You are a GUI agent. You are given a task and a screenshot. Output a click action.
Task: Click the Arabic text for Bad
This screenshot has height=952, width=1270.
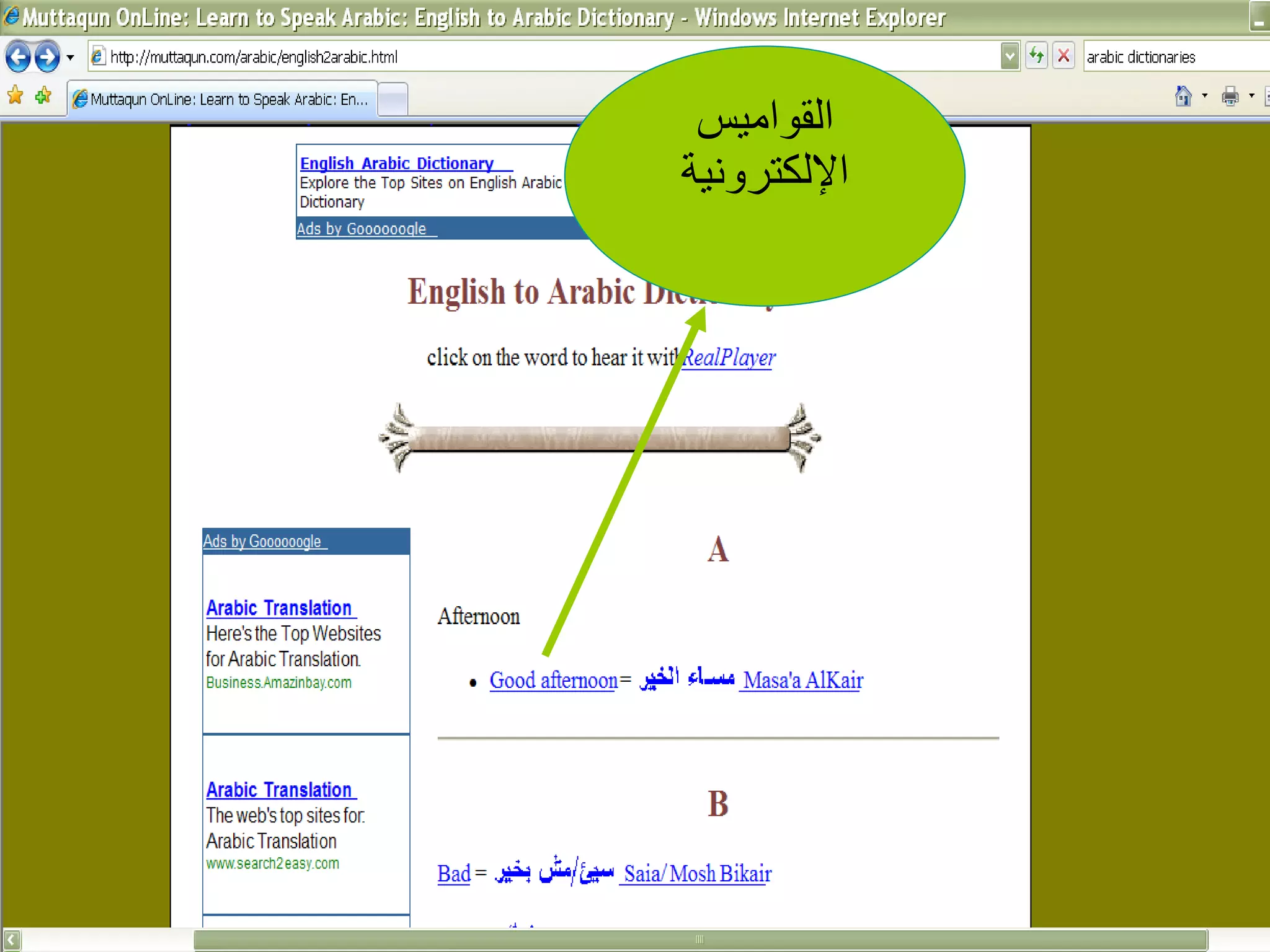(554, 870)
